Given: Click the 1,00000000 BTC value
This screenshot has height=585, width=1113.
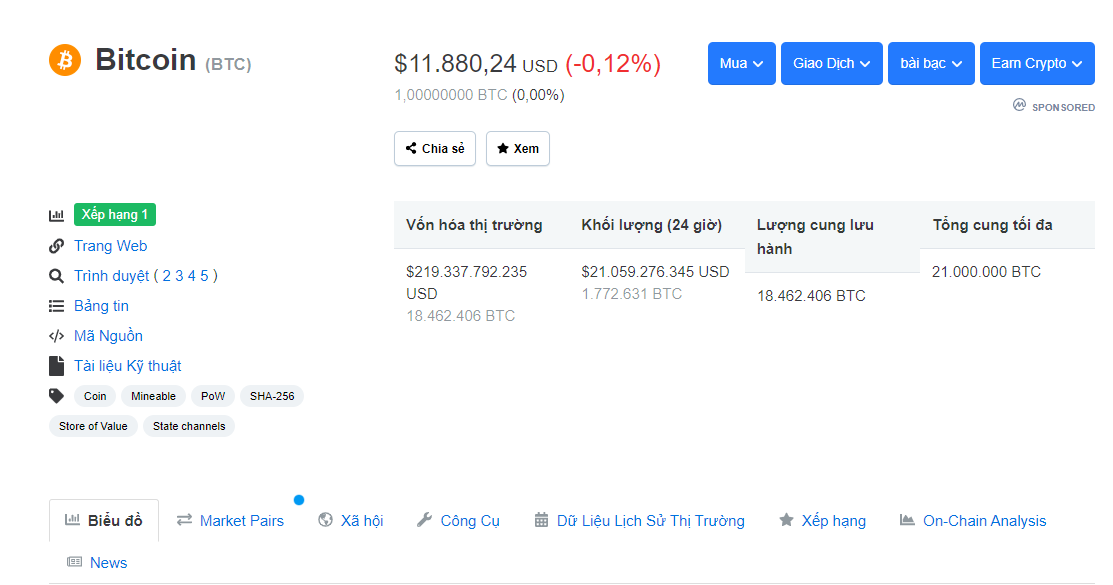Looking at the screenshot, I should pos(451,95).
